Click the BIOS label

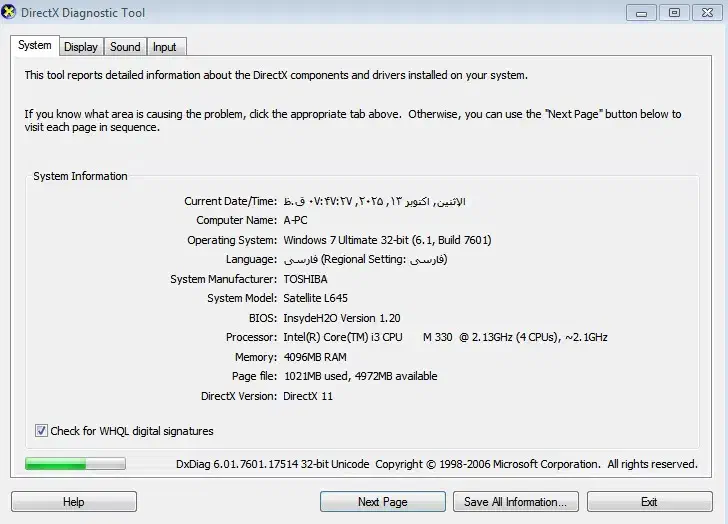(x=263, y=318)
